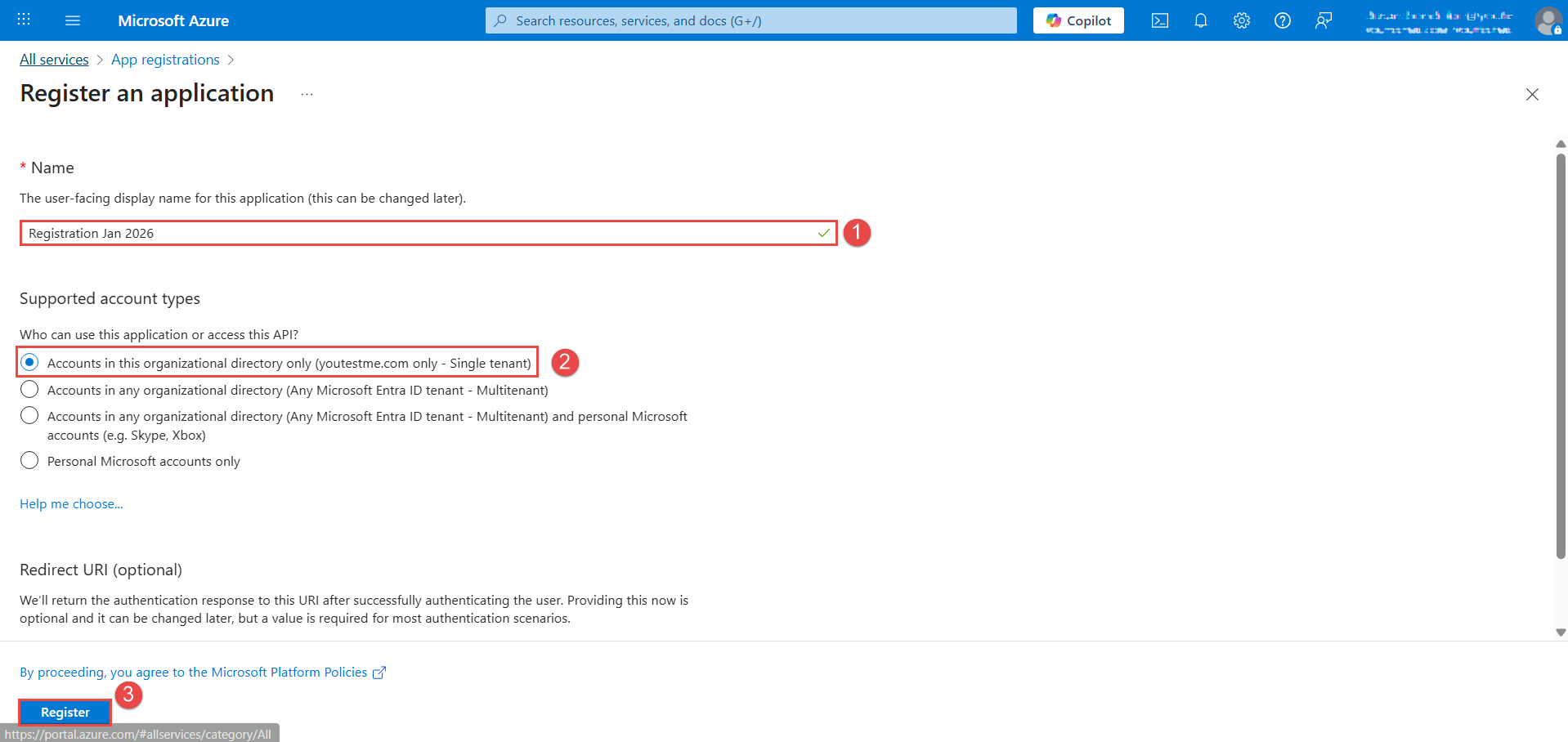Select any organizational directory Multitenant option
1568x742 pixels.
tap(29, 390)
